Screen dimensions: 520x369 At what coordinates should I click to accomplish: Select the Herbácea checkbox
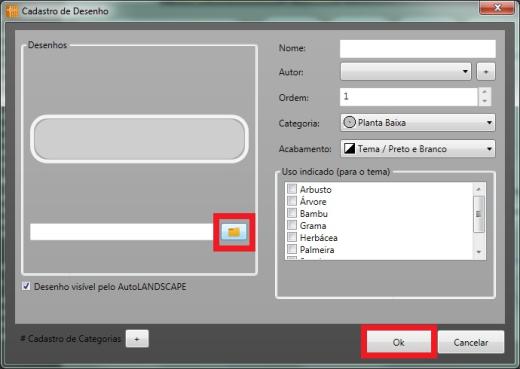click(x=292, y=237)
